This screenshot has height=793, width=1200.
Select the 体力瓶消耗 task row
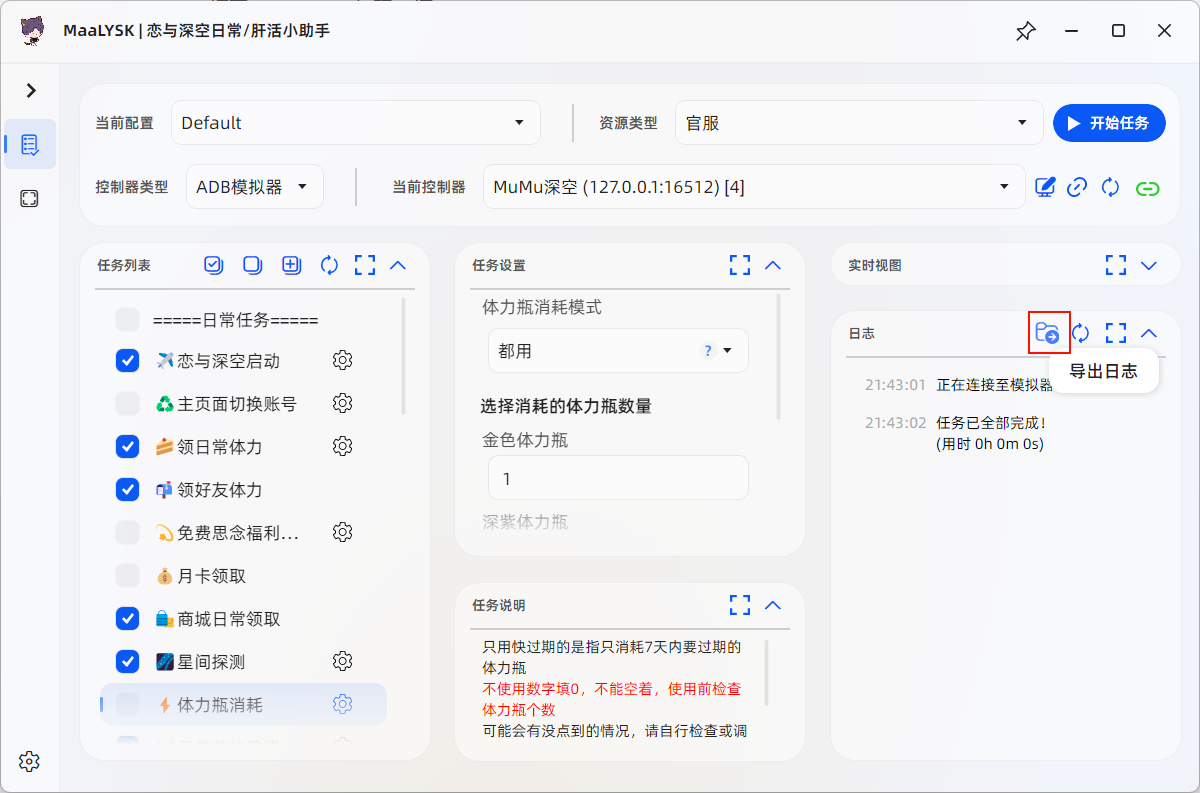(x=243, y=704)
